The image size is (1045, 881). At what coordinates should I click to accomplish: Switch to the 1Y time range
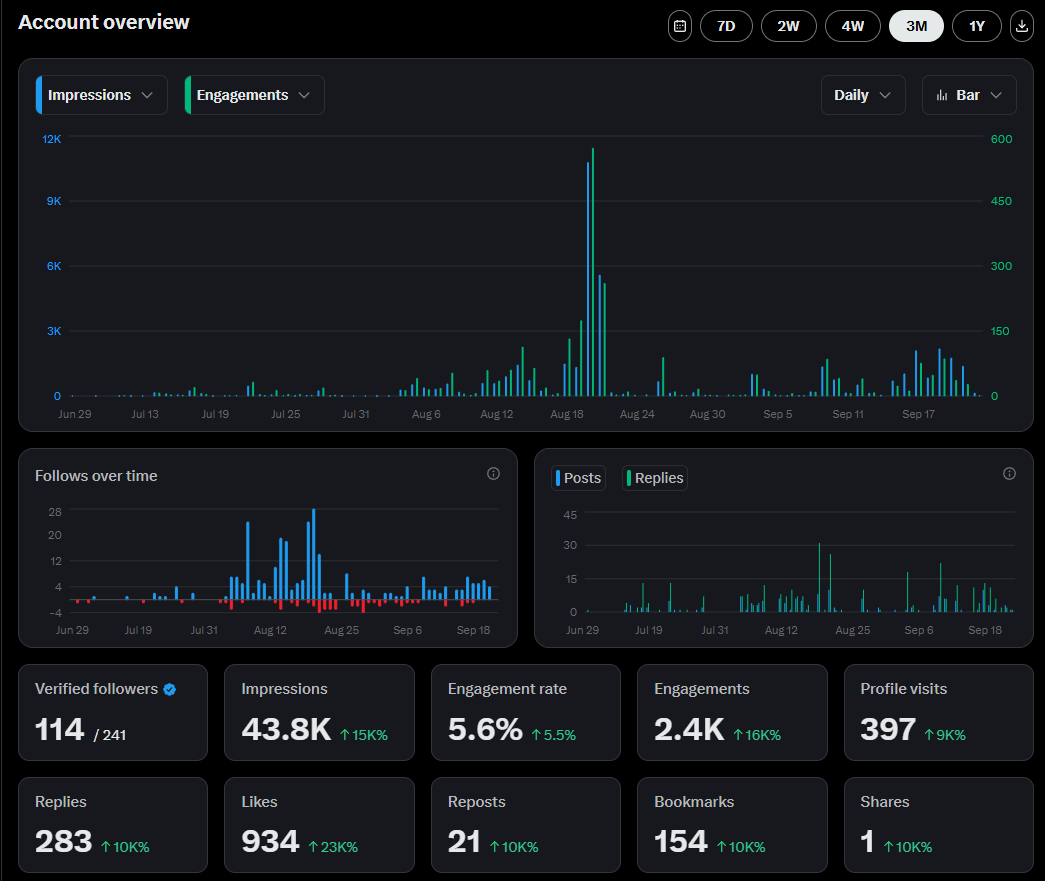click(977, 26)
